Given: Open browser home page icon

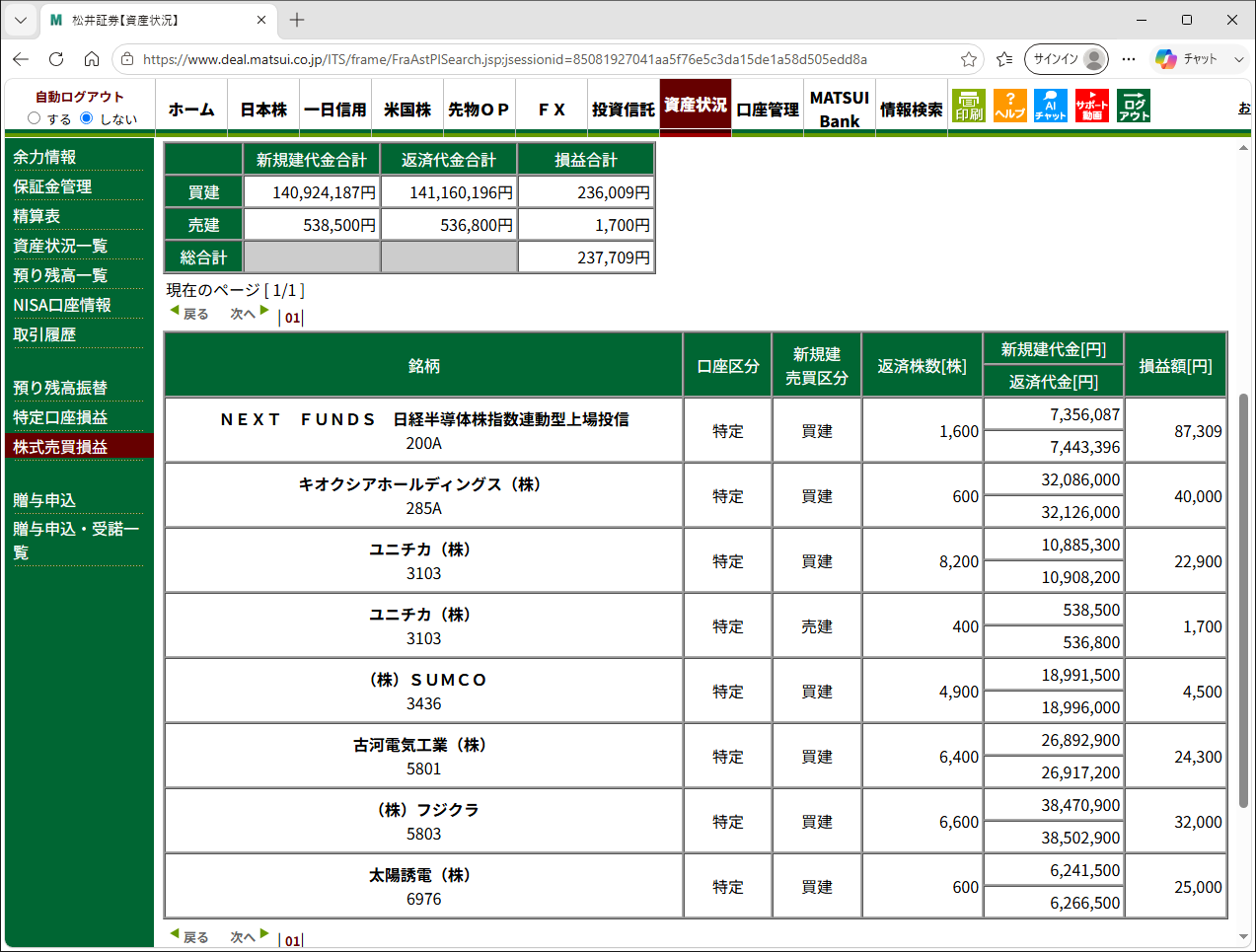Looking at the screenshot, I should tap(92, 59).
